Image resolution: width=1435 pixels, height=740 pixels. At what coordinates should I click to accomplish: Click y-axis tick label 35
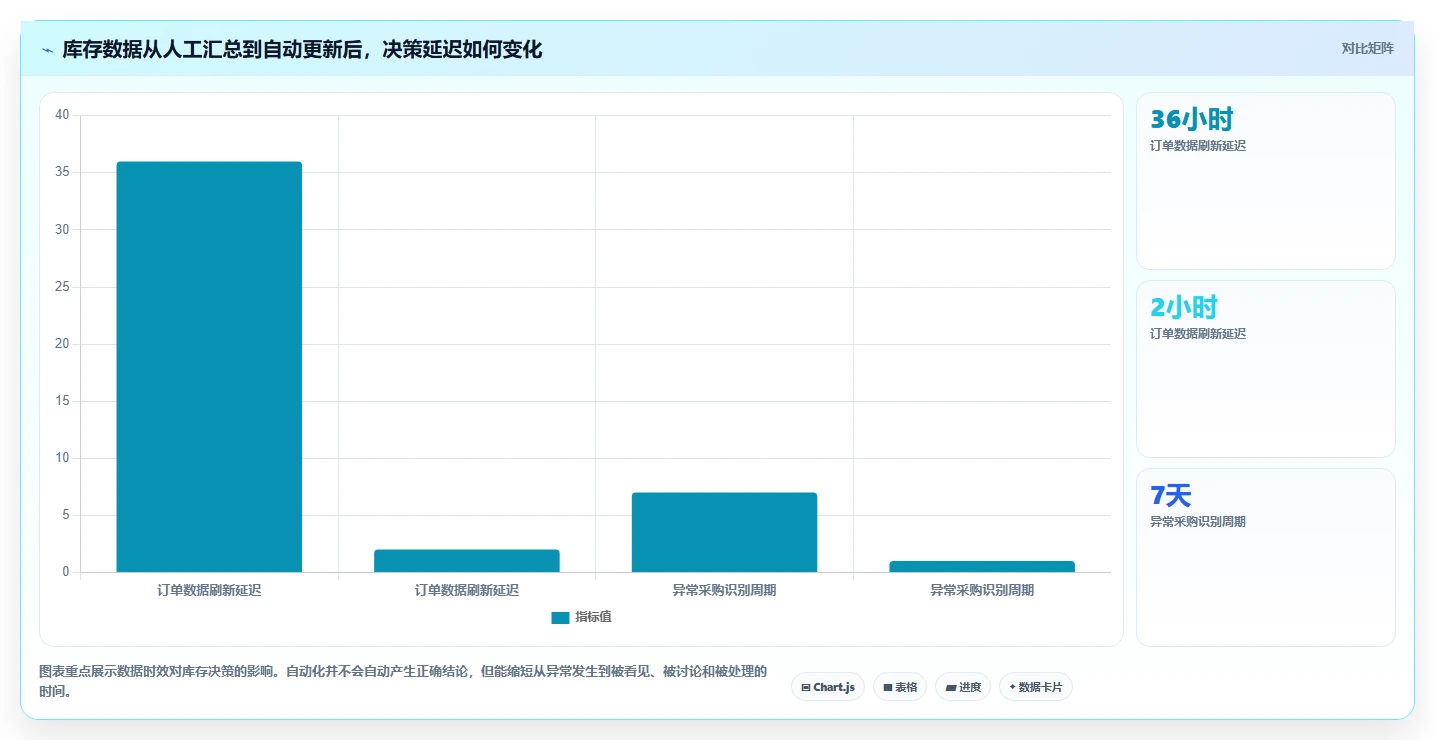pyautogui.click(x=62, y=172)
